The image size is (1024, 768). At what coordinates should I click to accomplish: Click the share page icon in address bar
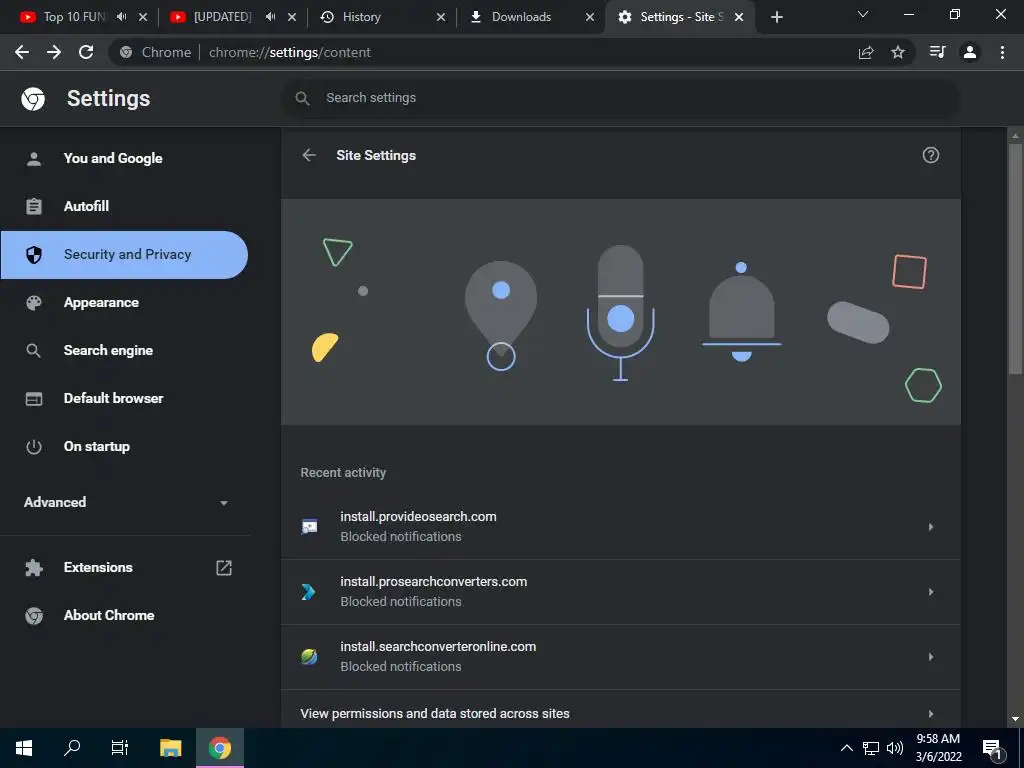pos(866,52)
